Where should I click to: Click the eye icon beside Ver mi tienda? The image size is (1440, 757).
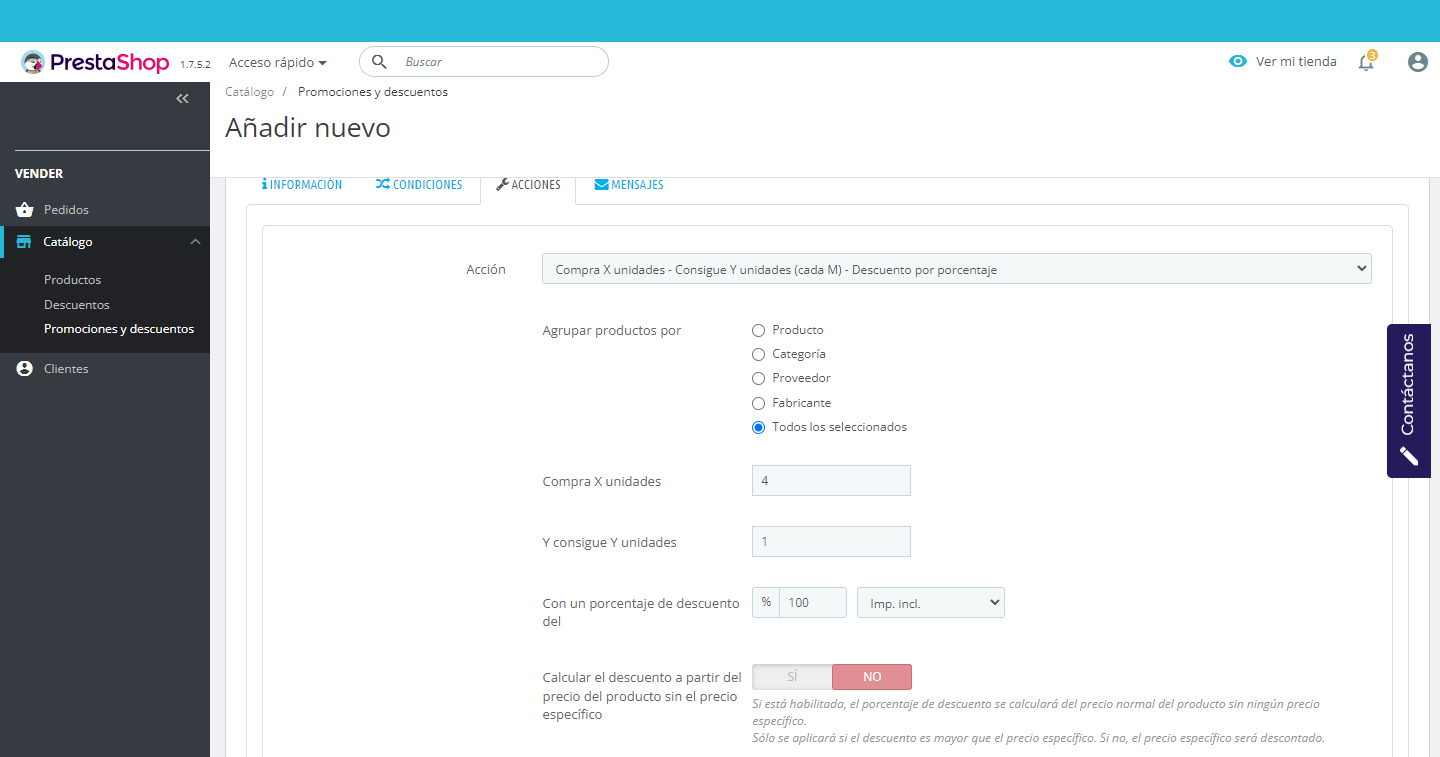click(1238, 62)
